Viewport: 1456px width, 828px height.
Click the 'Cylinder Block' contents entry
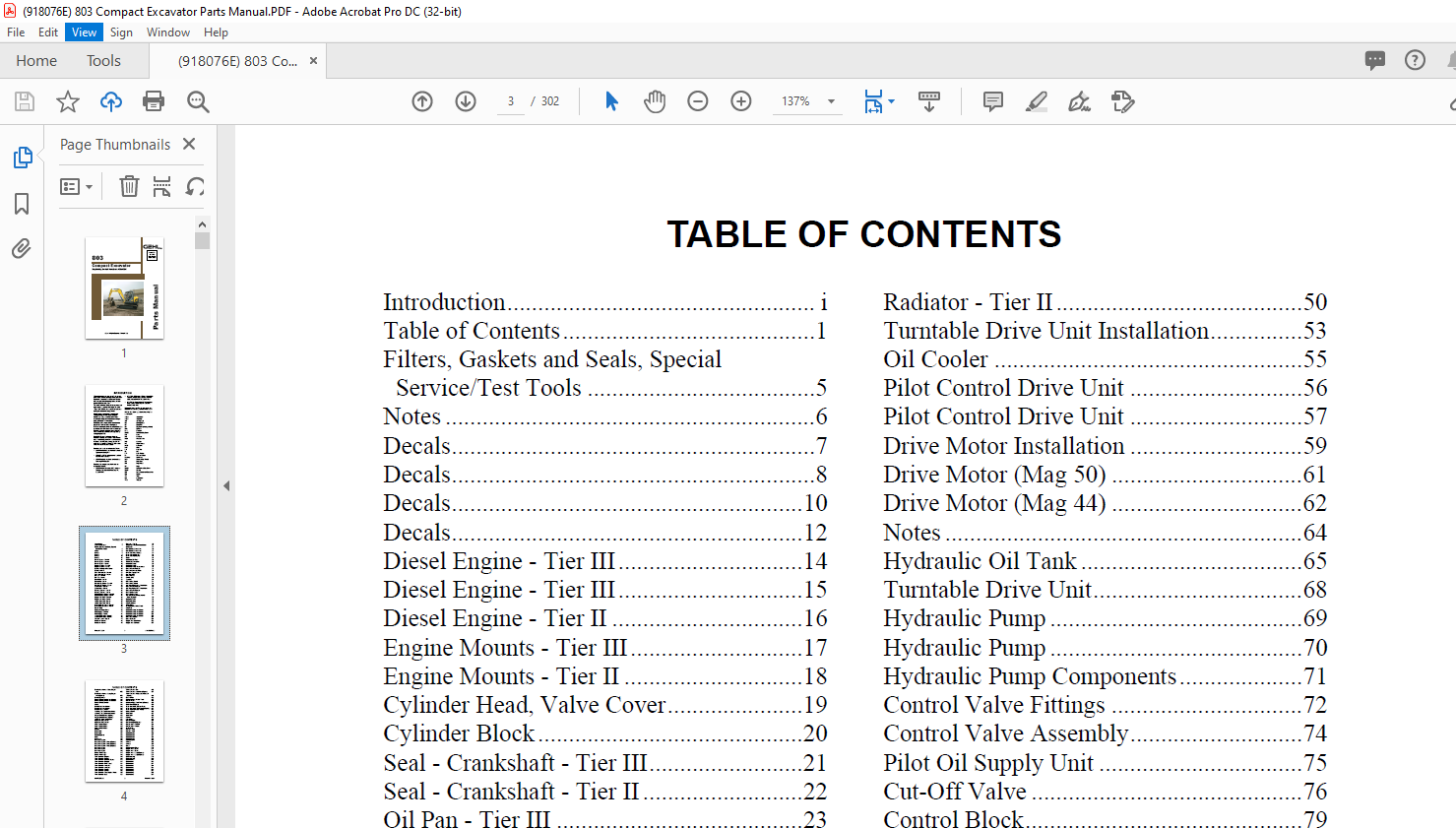605,733
